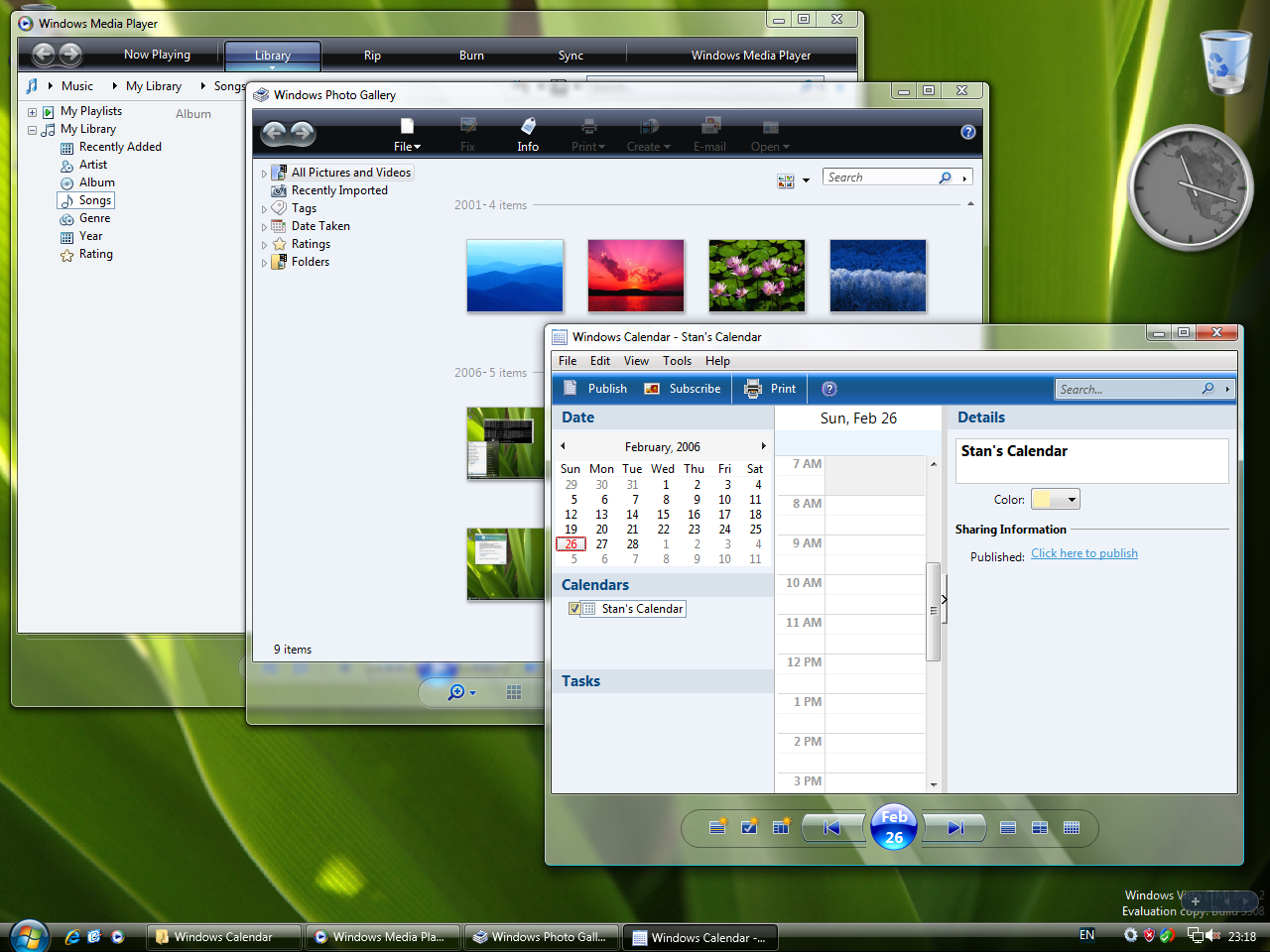Viewport: 1270px width, 952px height.
Task: Open Print dropdown in Photo Gallery
Action: pos(588,135)
